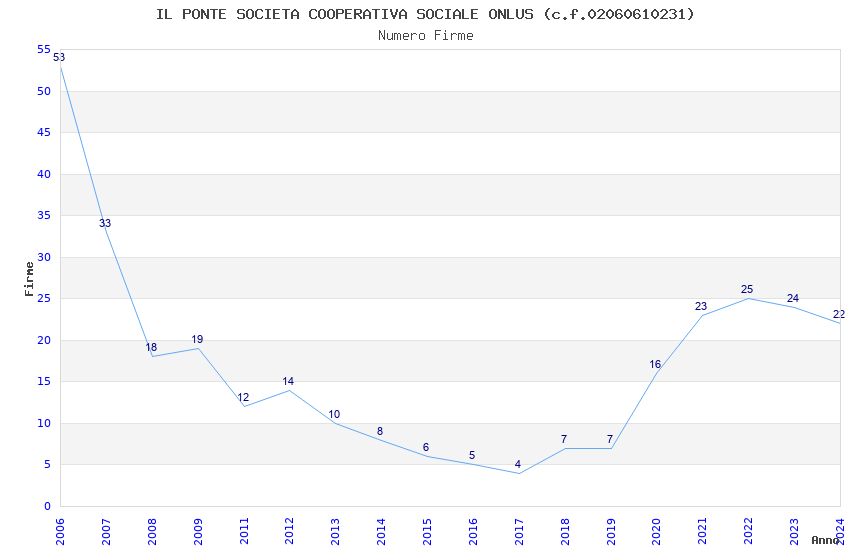Click the 50 value on y-axis
This screenshot has width=850, height=550.
point(44,91)
